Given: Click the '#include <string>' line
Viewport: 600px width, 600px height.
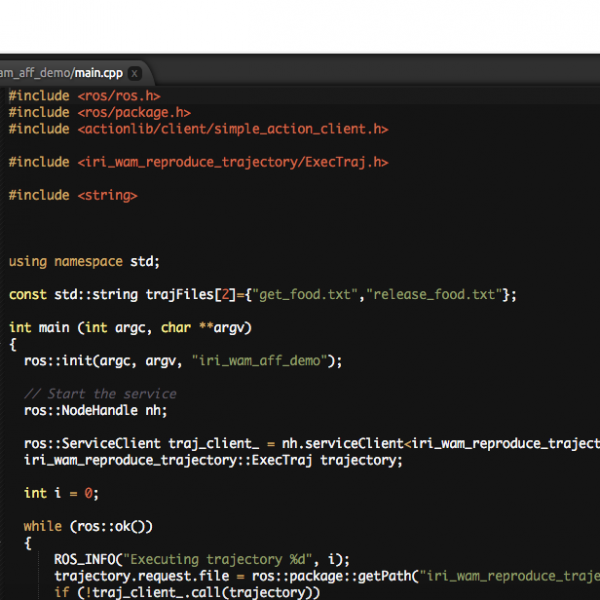Looking at the screenshot, I should point(73,196).
